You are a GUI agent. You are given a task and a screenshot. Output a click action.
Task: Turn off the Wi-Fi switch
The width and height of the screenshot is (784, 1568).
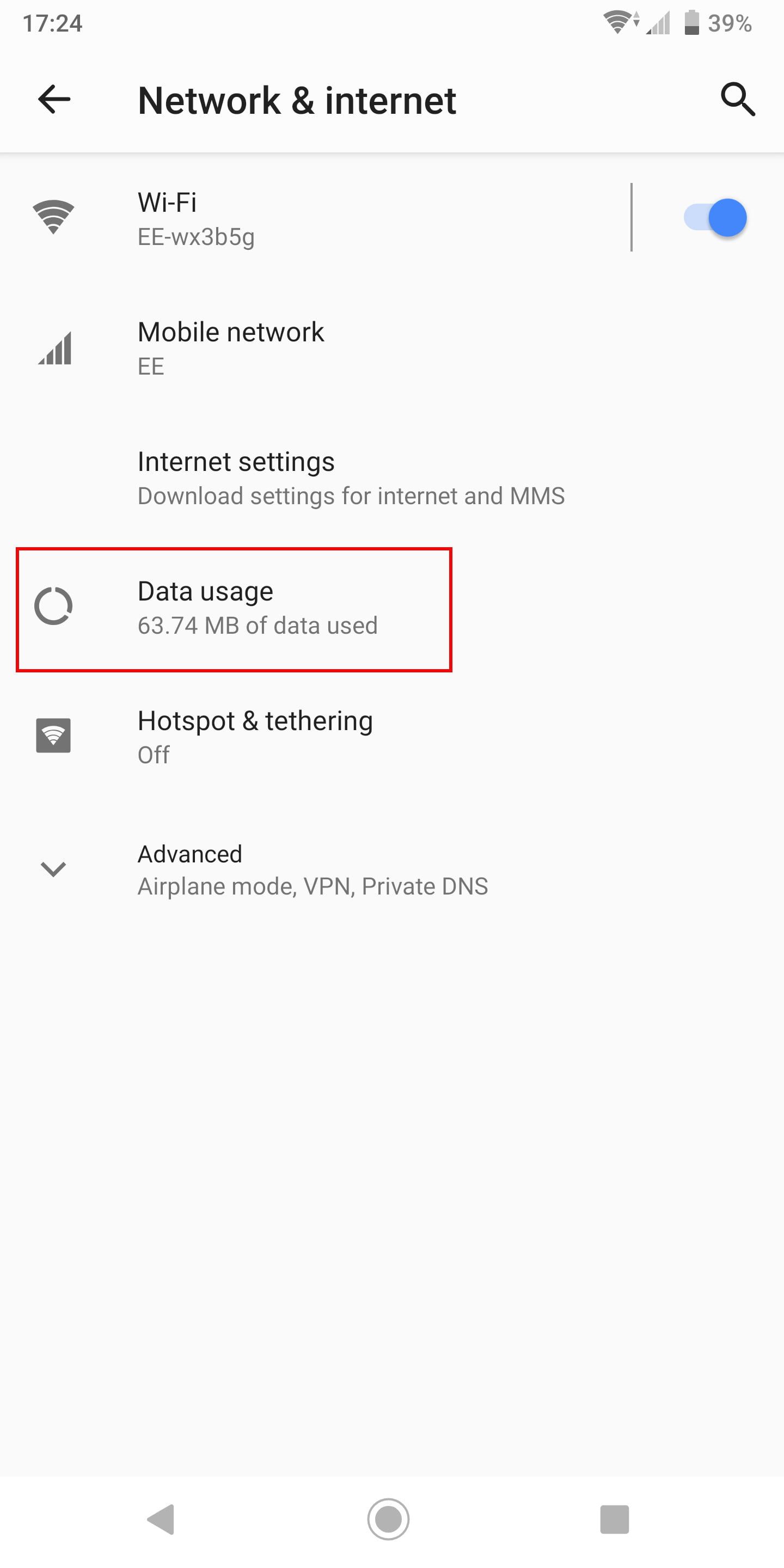pos(715,217)
